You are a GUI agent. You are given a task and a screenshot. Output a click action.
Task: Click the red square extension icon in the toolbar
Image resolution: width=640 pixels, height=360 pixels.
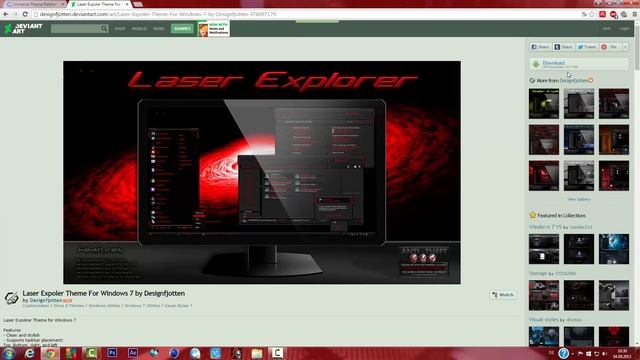pyautogui.click(x=602, y=14)
